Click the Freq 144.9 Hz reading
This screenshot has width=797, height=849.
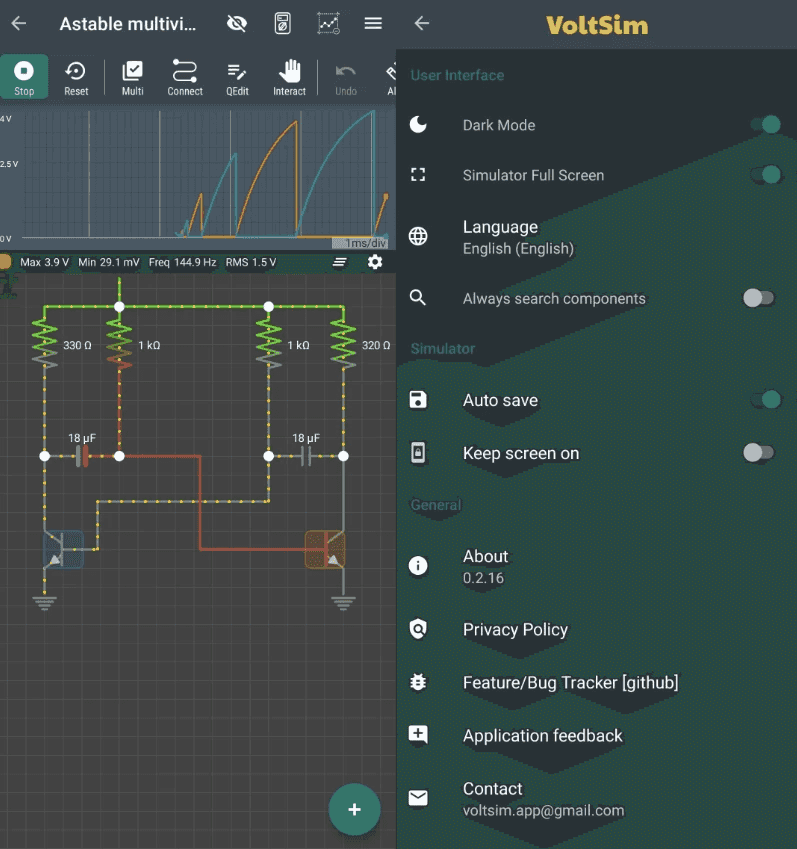click(x=182, y=263)
